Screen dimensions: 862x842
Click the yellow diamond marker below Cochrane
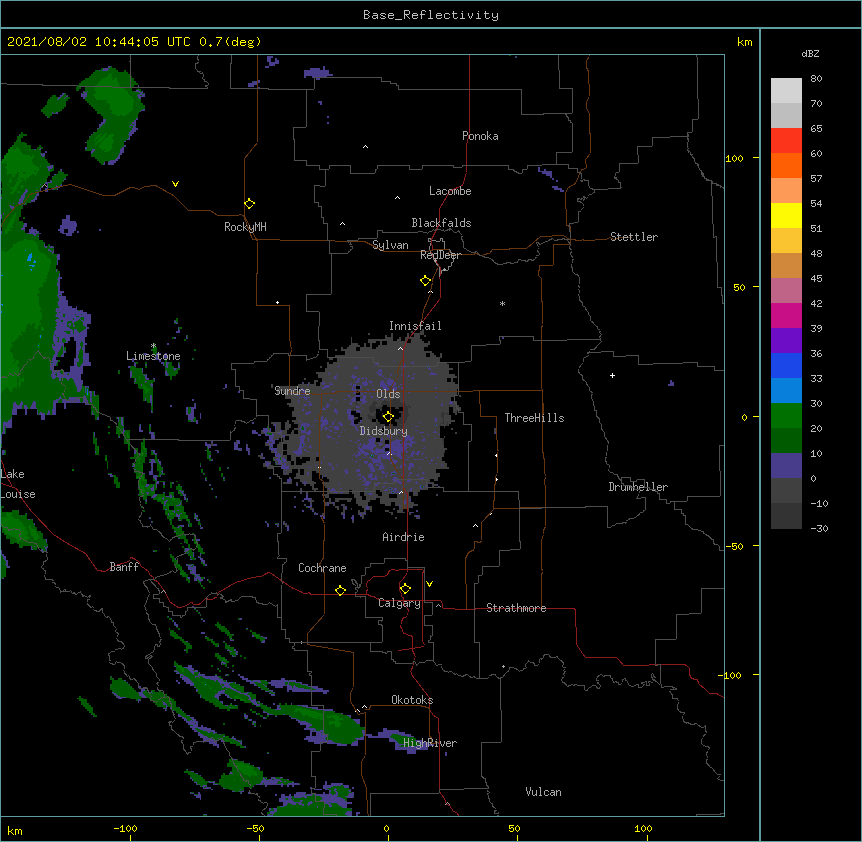point(340,590)
